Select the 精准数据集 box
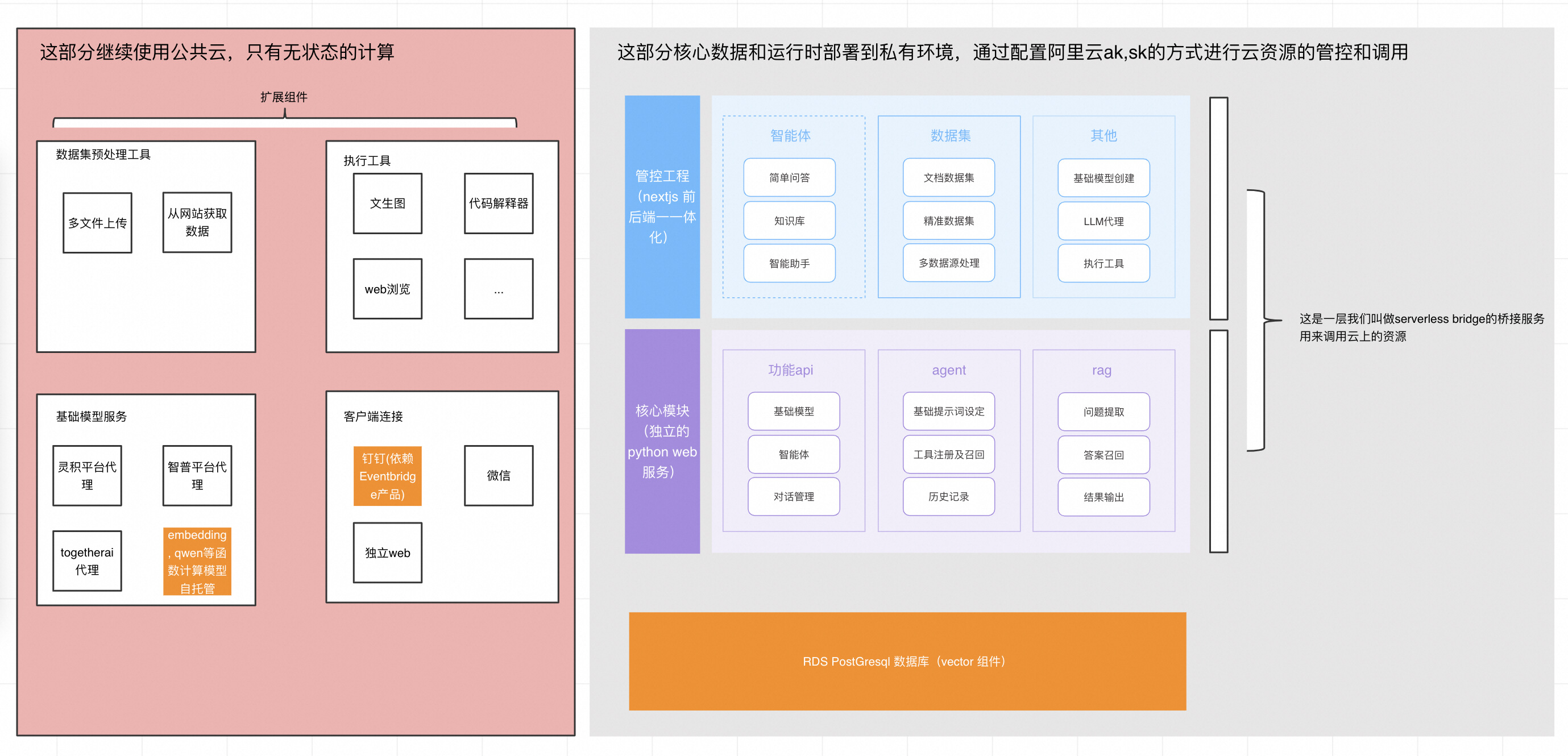 [949, 221]
